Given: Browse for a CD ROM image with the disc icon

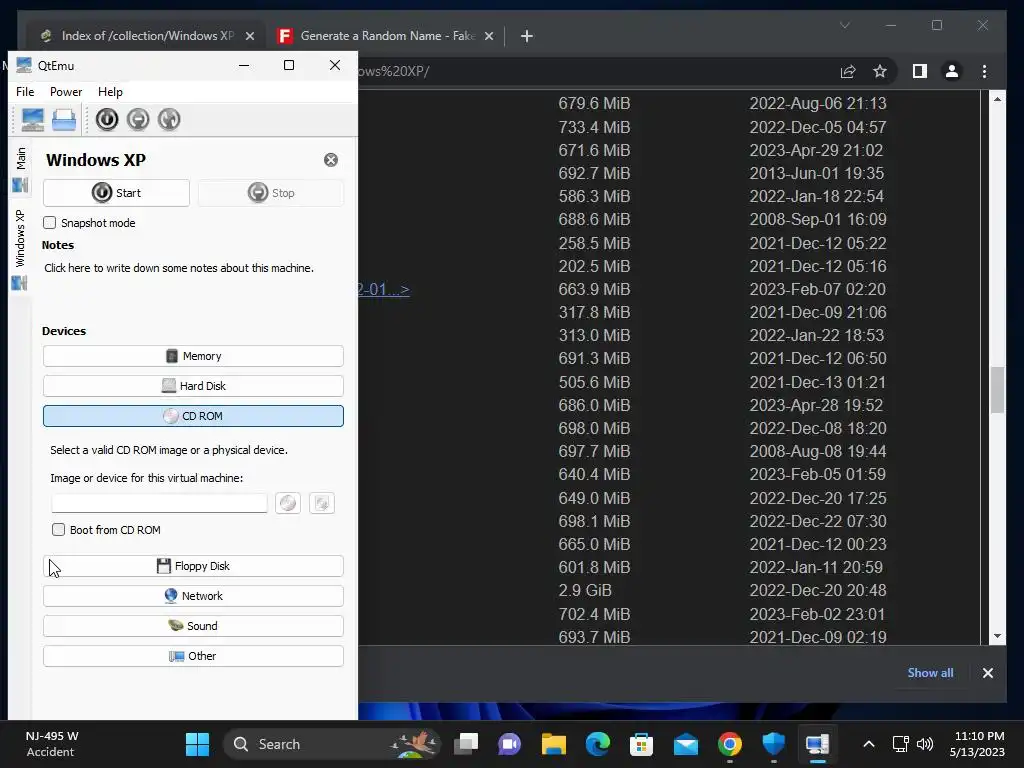Looking at the screenshot, I should point(288,503).
